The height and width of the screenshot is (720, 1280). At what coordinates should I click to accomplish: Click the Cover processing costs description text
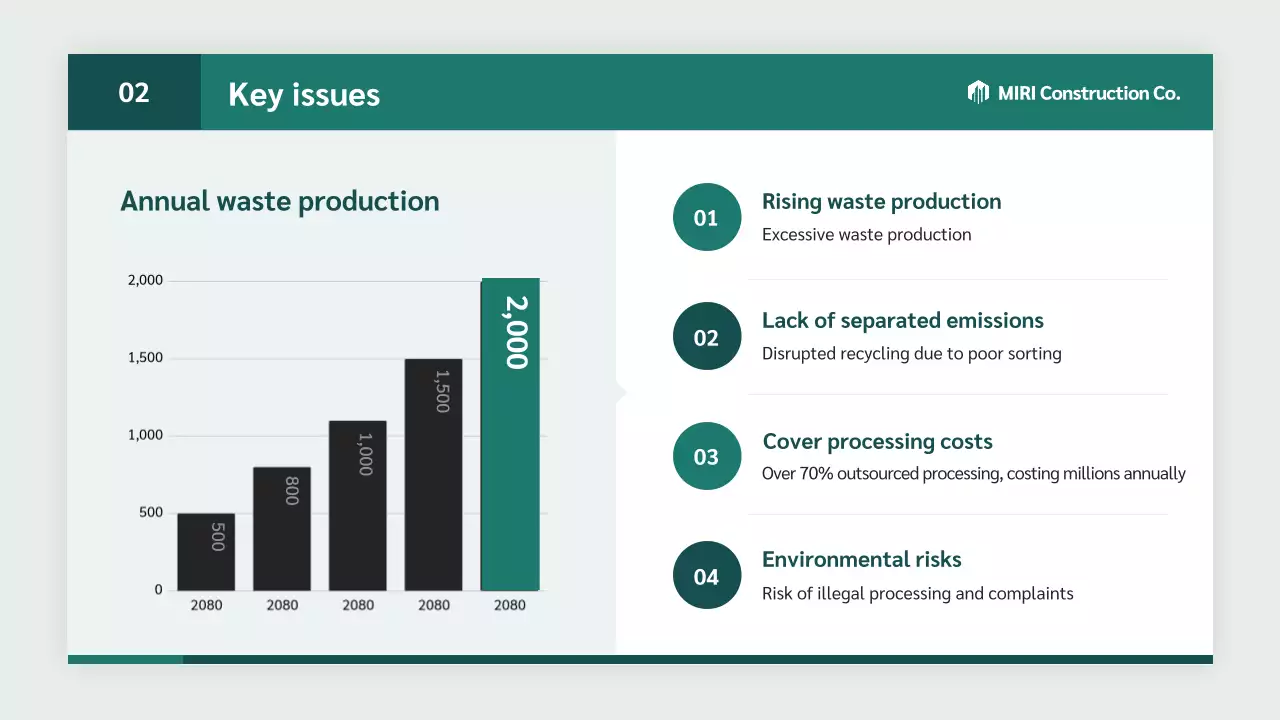[973, 473]
